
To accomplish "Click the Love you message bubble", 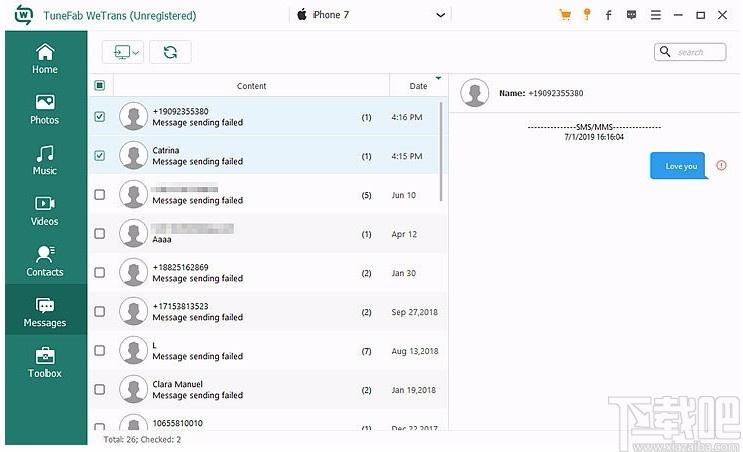I will tap(679, 166).
